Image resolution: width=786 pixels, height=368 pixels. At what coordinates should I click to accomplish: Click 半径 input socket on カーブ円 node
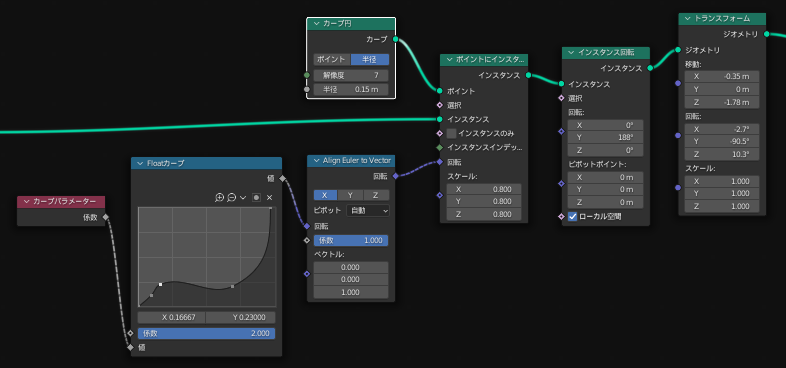click(x=307, y=90)
